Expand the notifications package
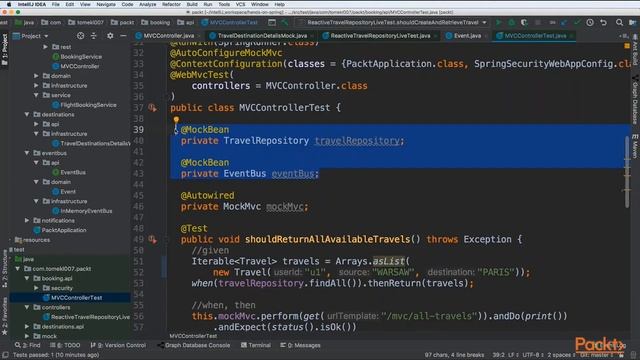 pos(27,220)
